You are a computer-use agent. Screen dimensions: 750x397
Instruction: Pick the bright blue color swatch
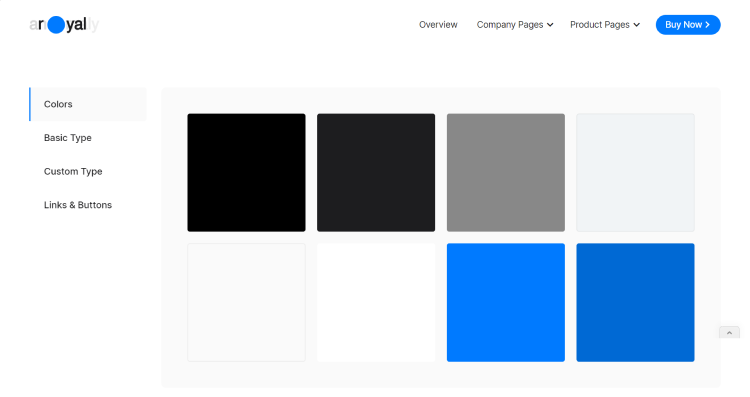(506, 302)
